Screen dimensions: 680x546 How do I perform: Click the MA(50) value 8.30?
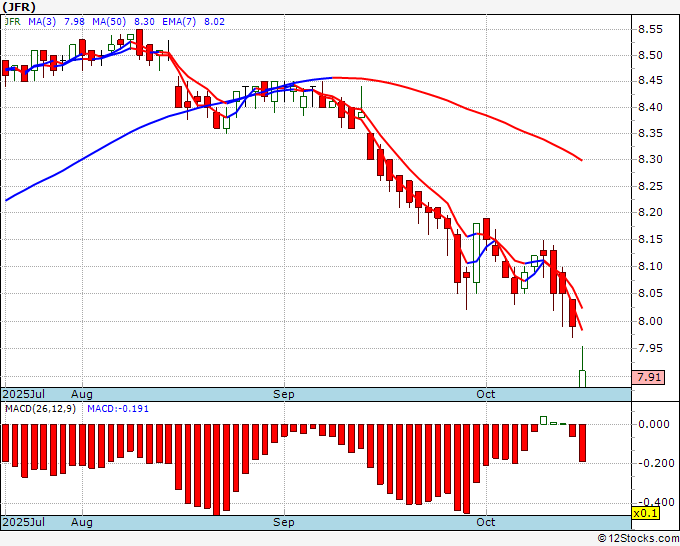144,21
